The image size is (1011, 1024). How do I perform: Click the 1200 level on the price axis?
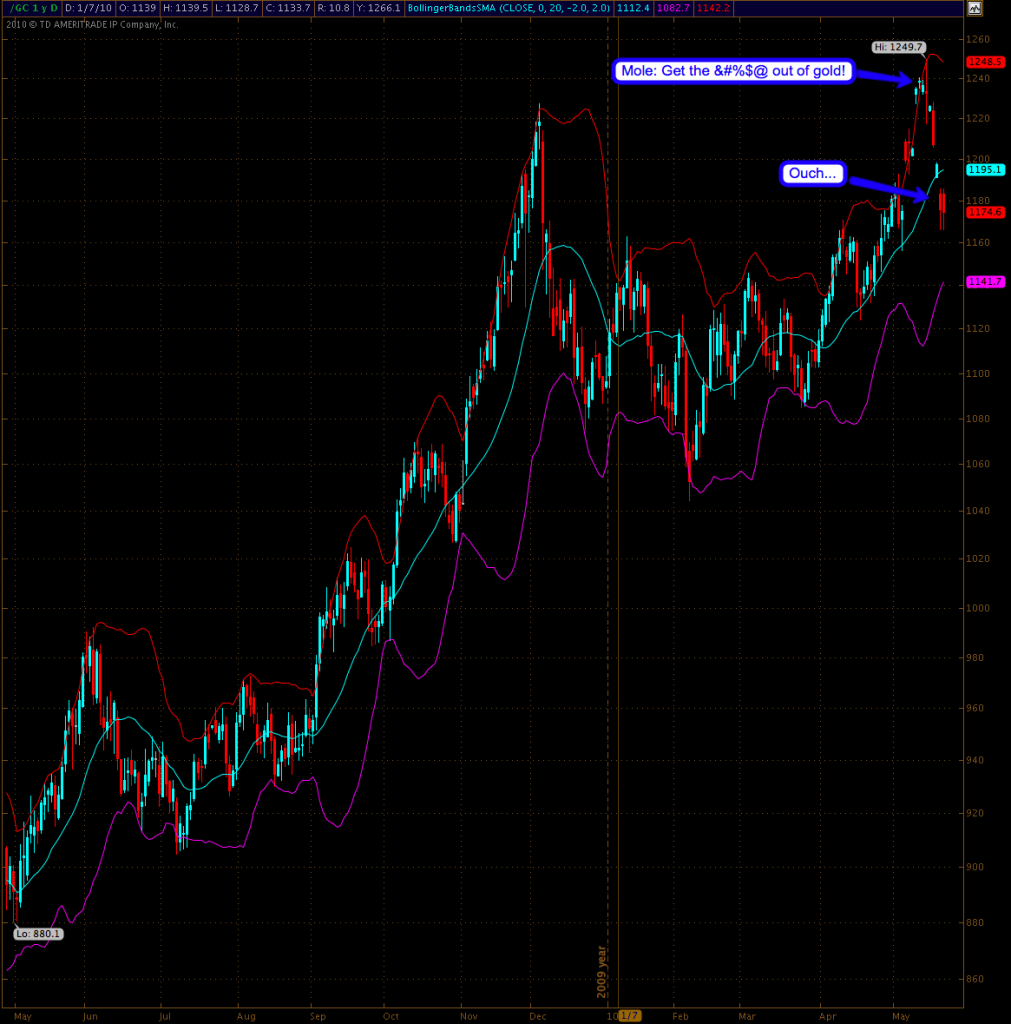click(978, 159)
